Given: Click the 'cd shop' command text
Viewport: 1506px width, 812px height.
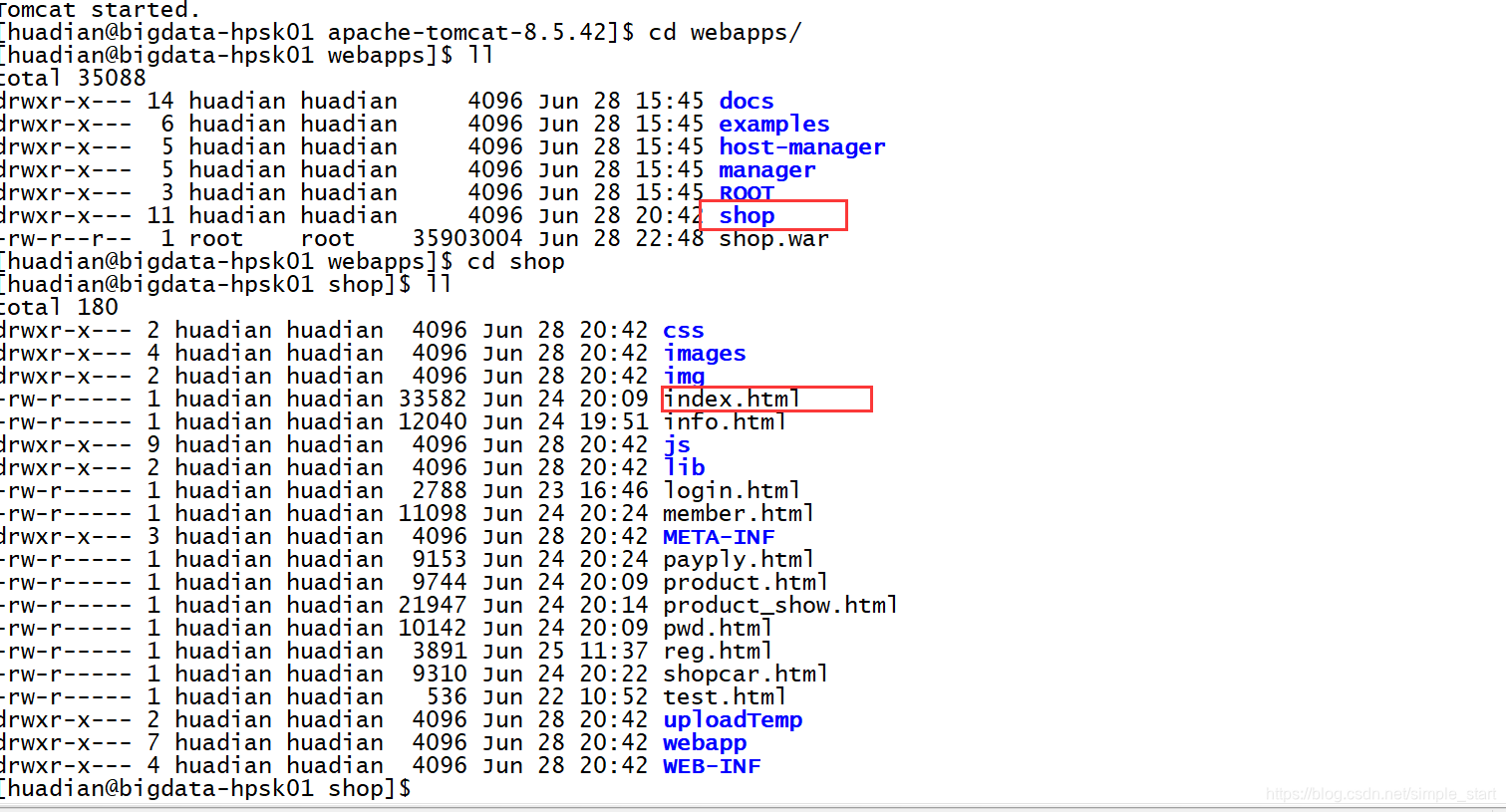Looking at the screenshot, I should pyautogui.click(x=516, y=262).
